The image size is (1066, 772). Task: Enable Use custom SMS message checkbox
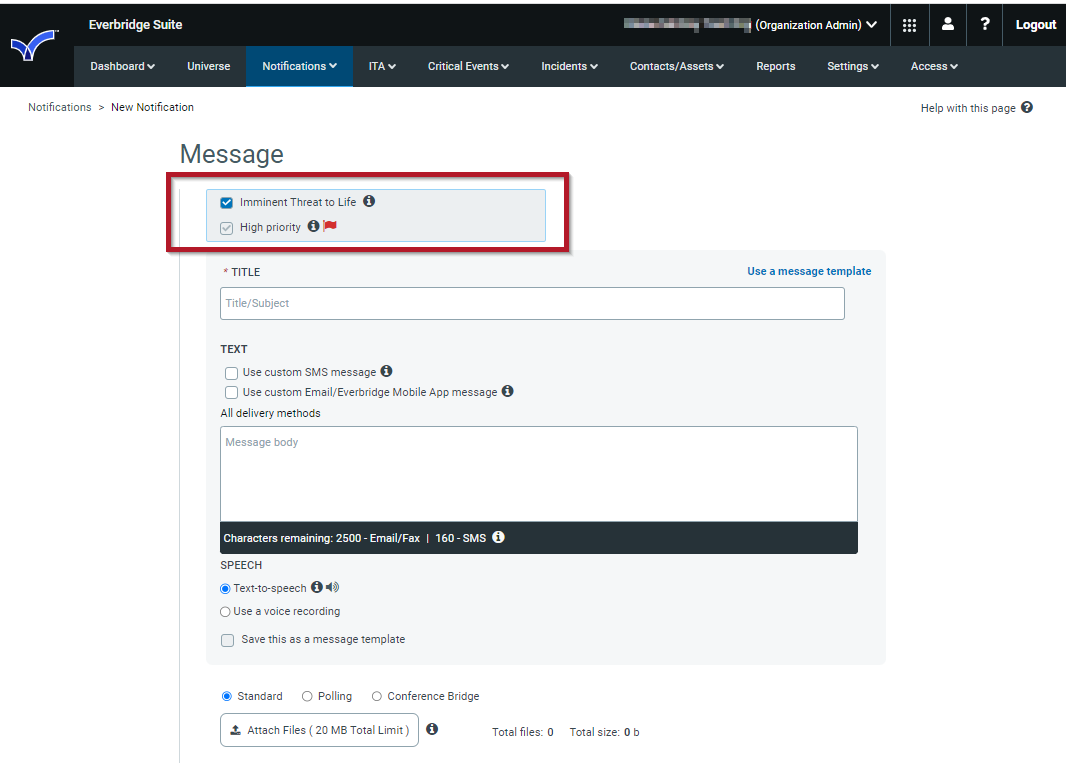tap(231, 372)
